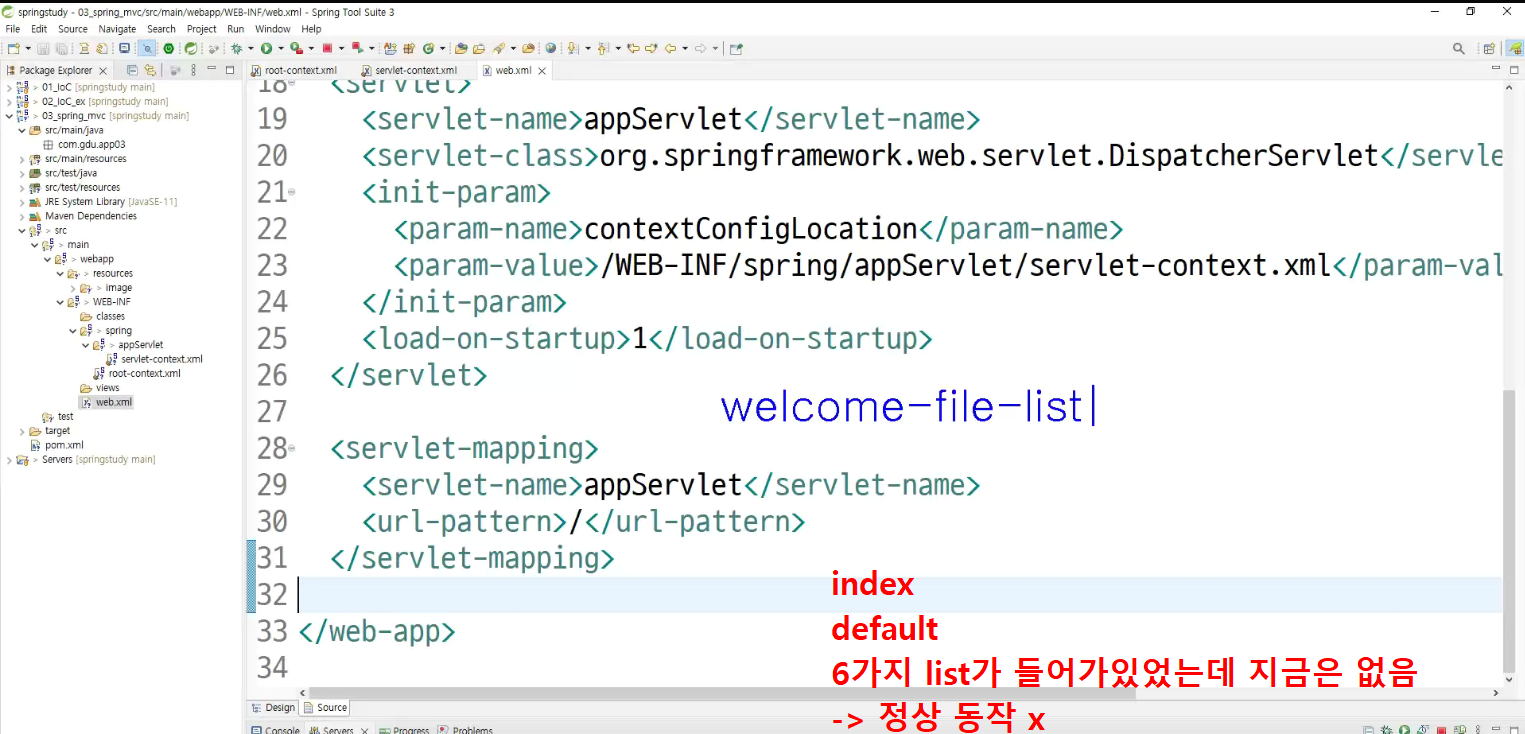
Task: Collapse the 03_spring_mvc project node
Action: pyautogui.click(x=9, y=116)
